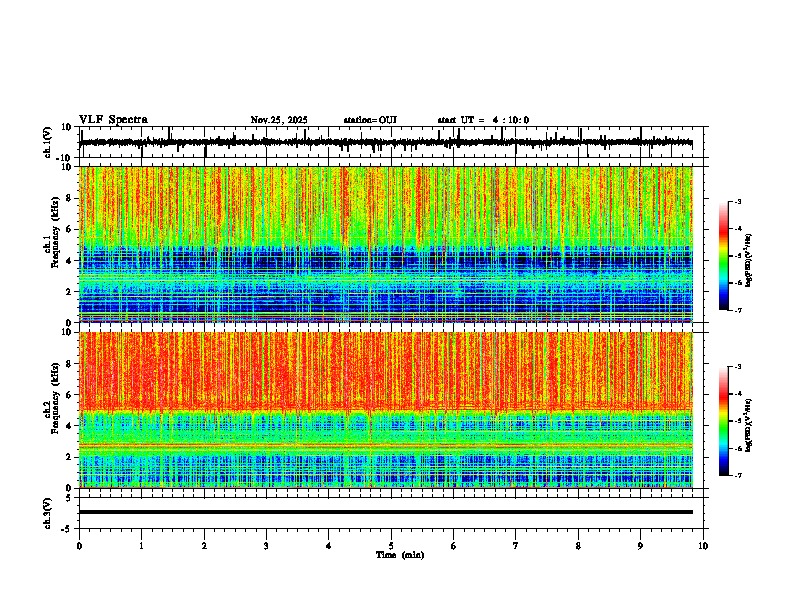Click the ch.2 "Frequency (kHz)" axis label
792x612 pixels.
click(56, 398)
